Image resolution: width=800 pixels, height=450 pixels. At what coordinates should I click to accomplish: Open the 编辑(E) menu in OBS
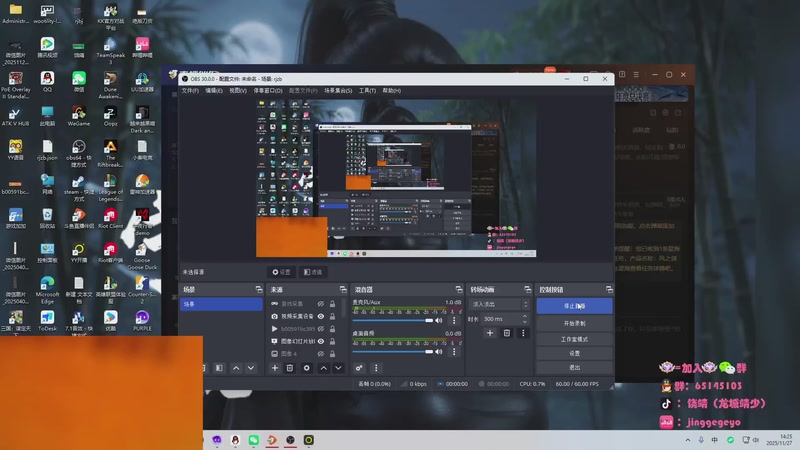[x=214, y=90]
